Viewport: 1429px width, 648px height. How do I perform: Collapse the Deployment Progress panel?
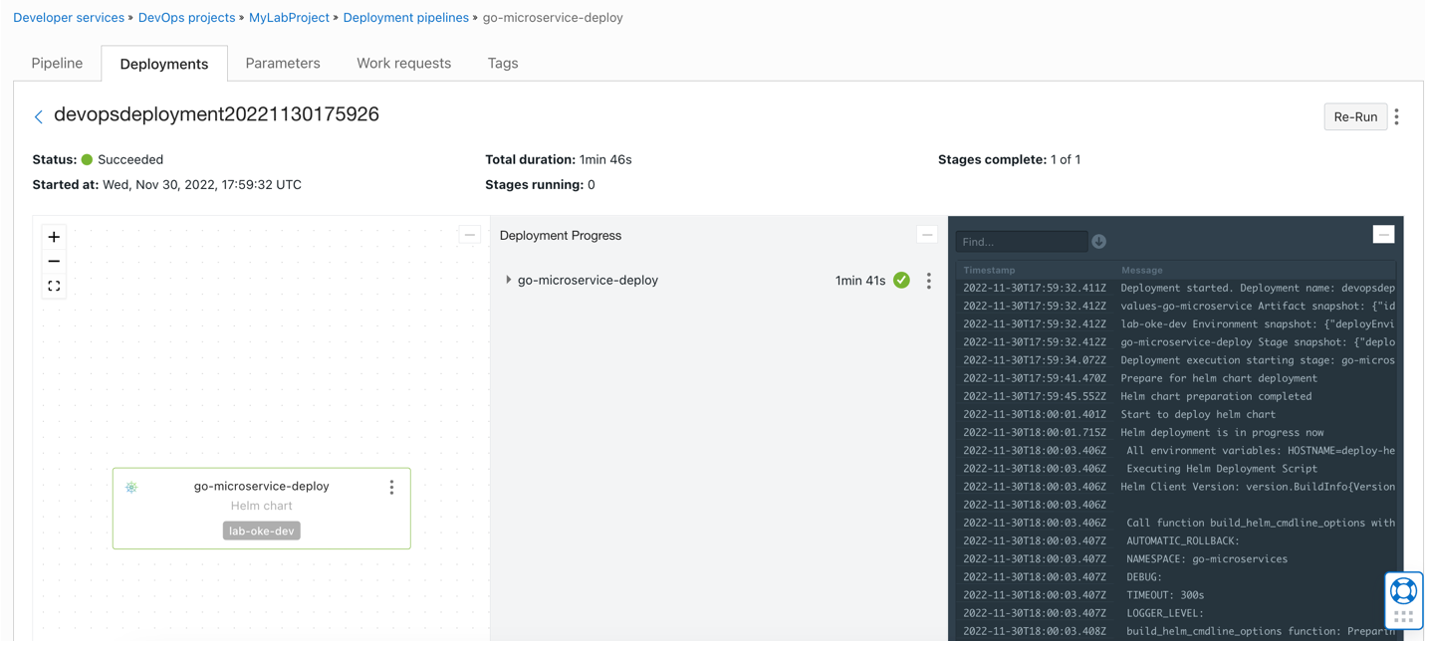[927, 235]
